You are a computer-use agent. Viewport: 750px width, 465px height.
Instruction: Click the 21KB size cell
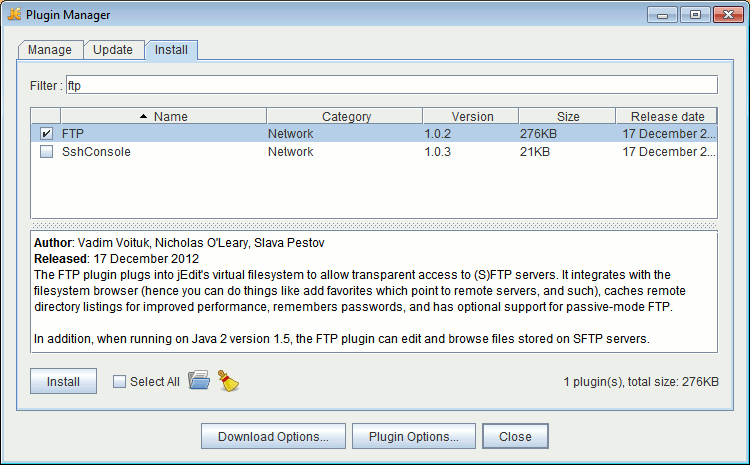point(535,152)
